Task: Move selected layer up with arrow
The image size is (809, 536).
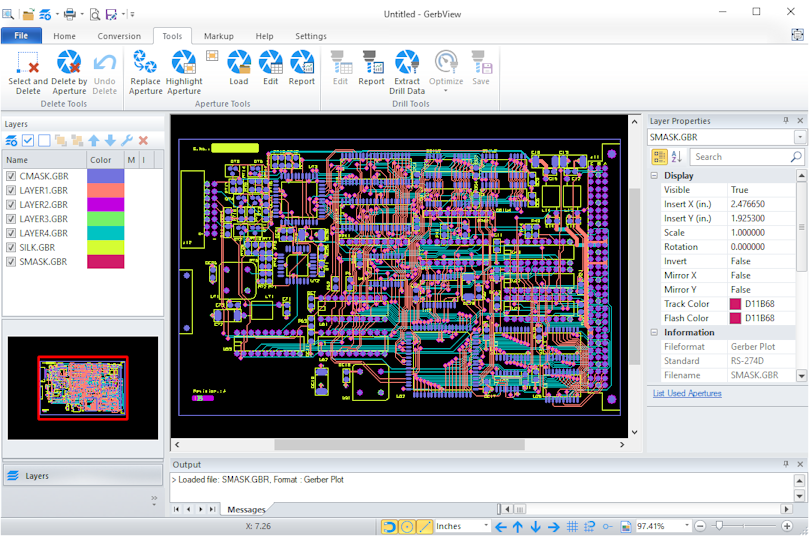Action: pos(94,140)
